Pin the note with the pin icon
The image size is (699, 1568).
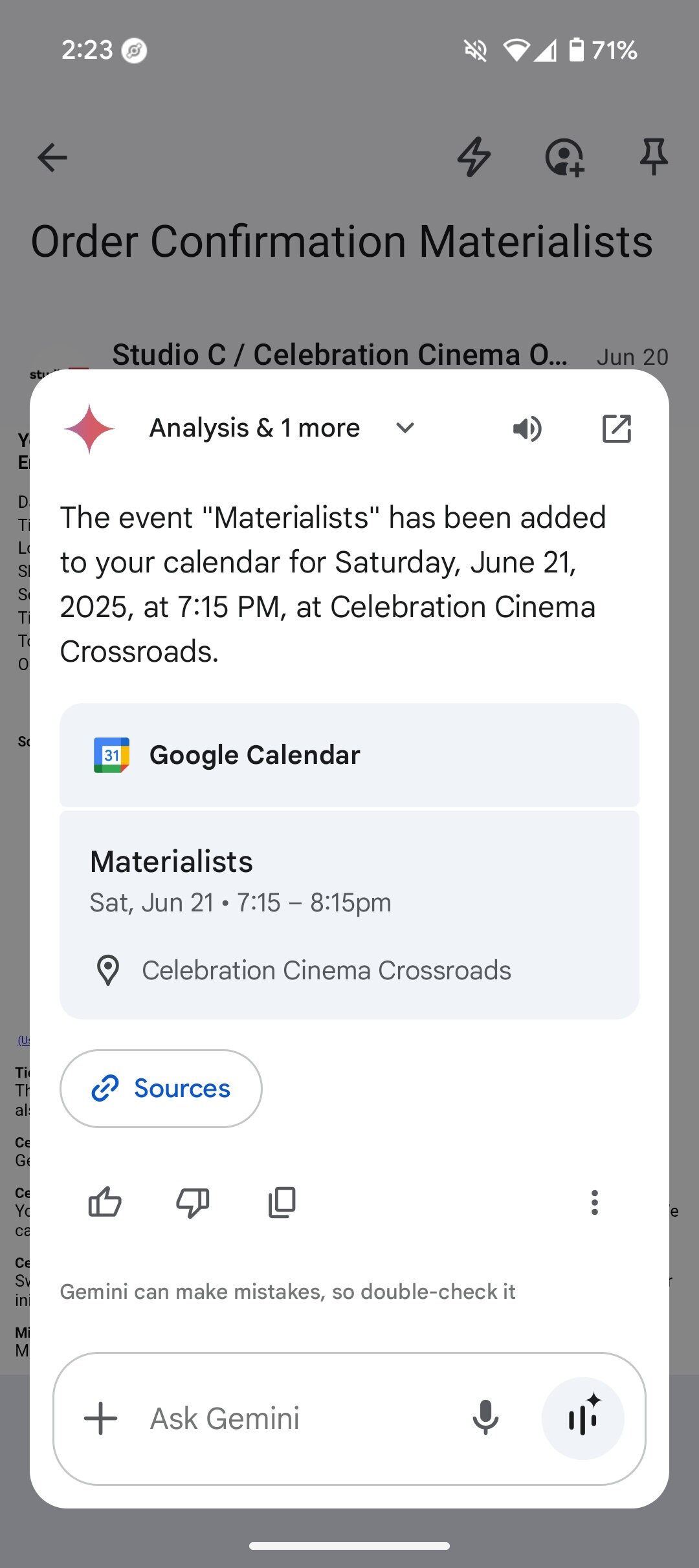[x=654, y=157]
